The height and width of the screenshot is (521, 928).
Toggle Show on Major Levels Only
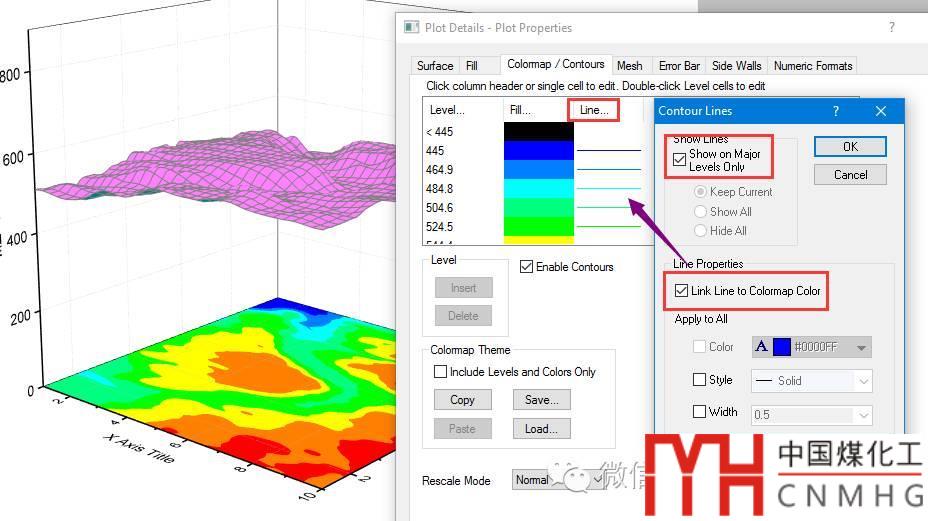pos(680,160)
